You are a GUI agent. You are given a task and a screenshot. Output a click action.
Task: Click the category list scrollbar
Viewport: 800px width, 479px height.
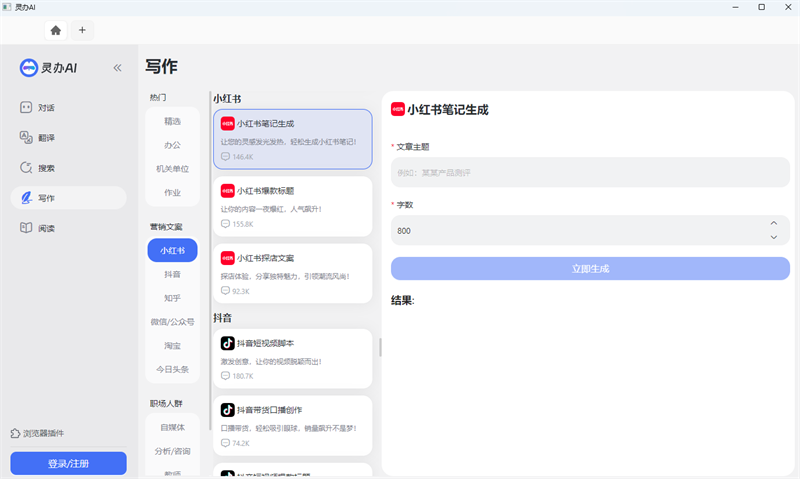pos(210,261)
